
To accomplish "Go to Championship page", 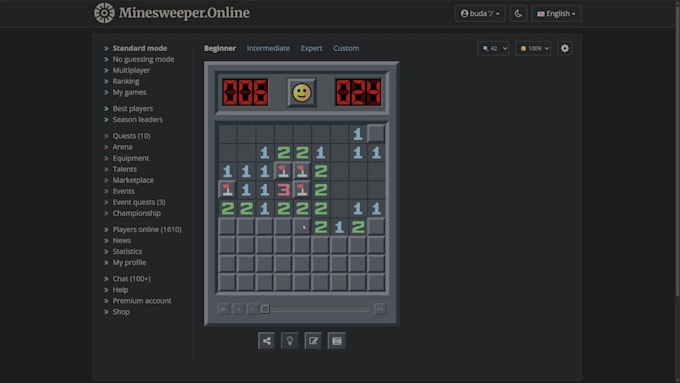I will (137, 213).
